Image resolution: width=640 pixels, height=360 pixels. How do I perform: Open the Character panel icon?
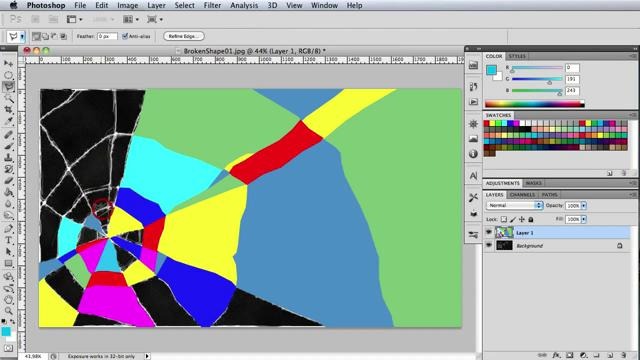[473, 176]
